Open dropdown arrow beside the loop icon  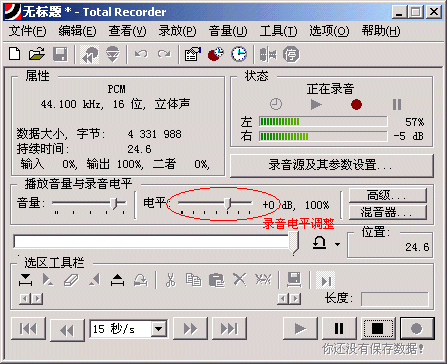pyautogui.click(x=337, y=244)
